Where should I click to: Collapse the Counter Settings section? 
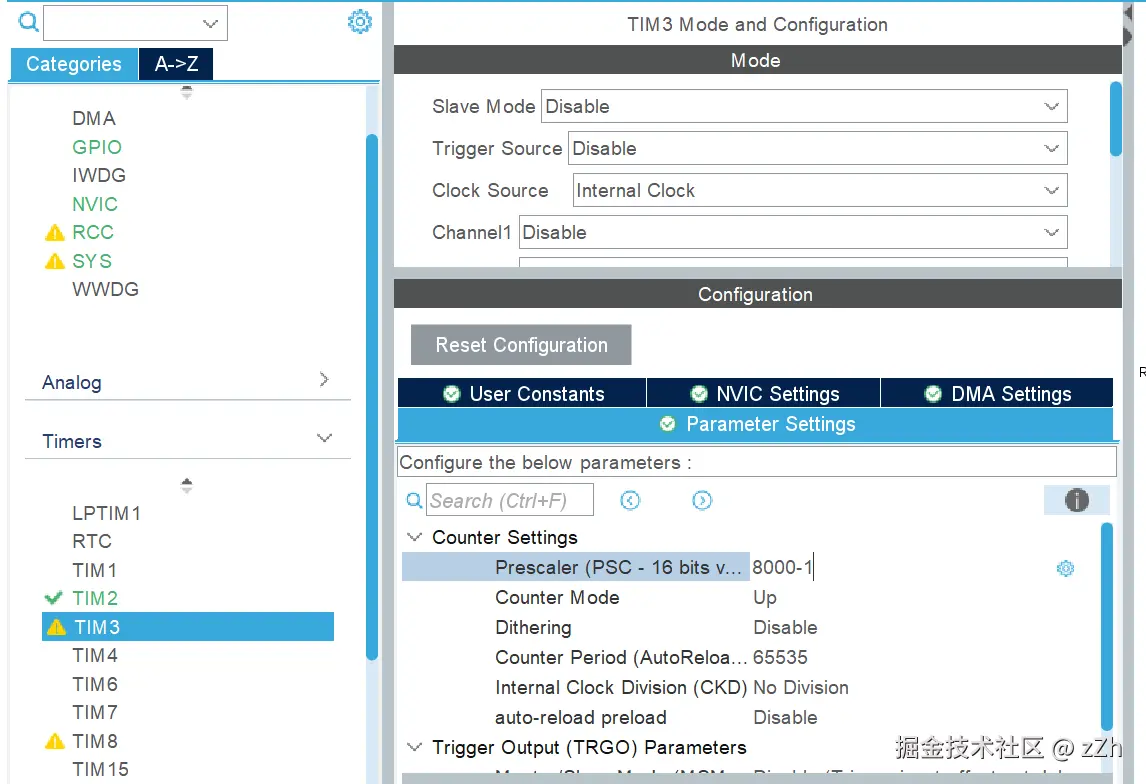pyautogui.click(x=414, y=538)
